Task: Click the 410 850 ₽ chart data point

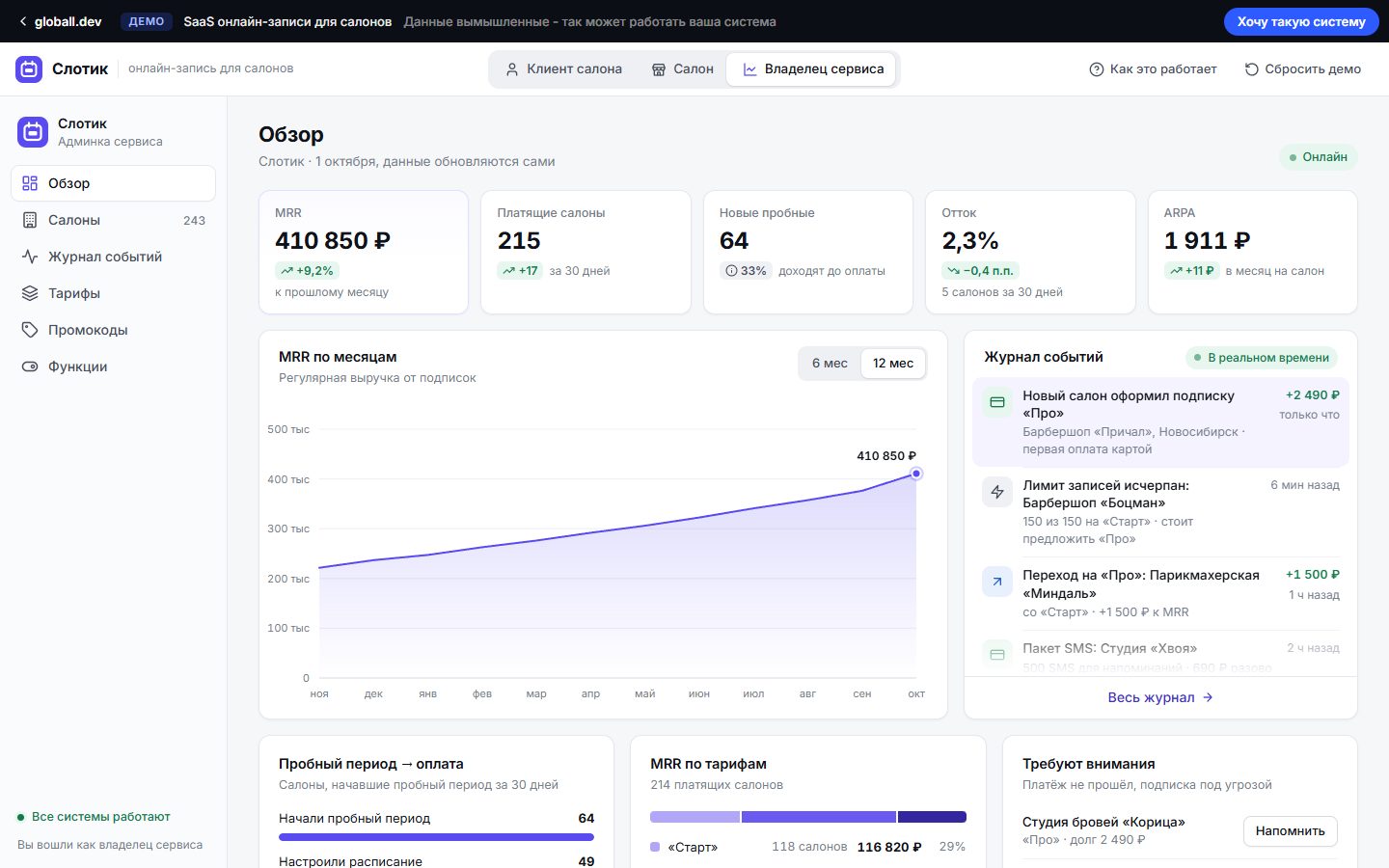Action: point(916,474)
